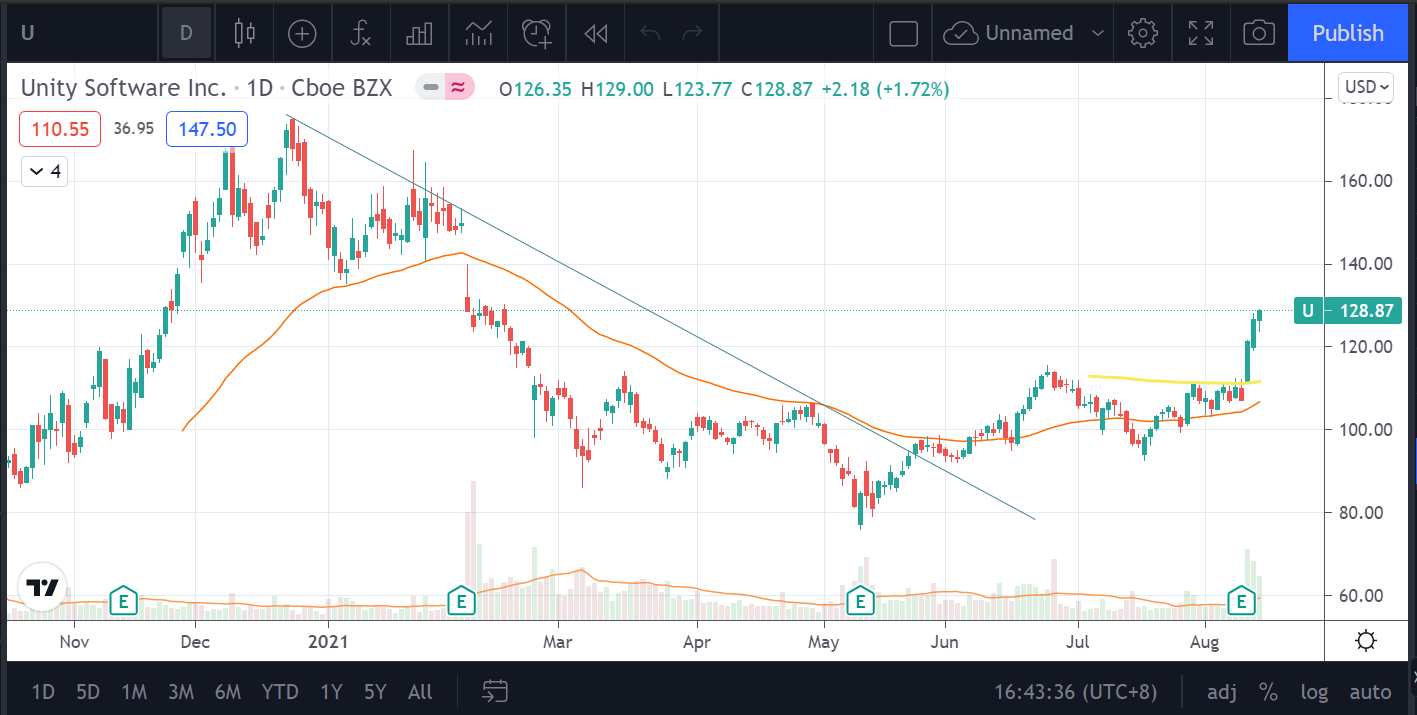1417x715 pixels.
Task: Toggle the auto scale option
Action: tap(1369, 691)
